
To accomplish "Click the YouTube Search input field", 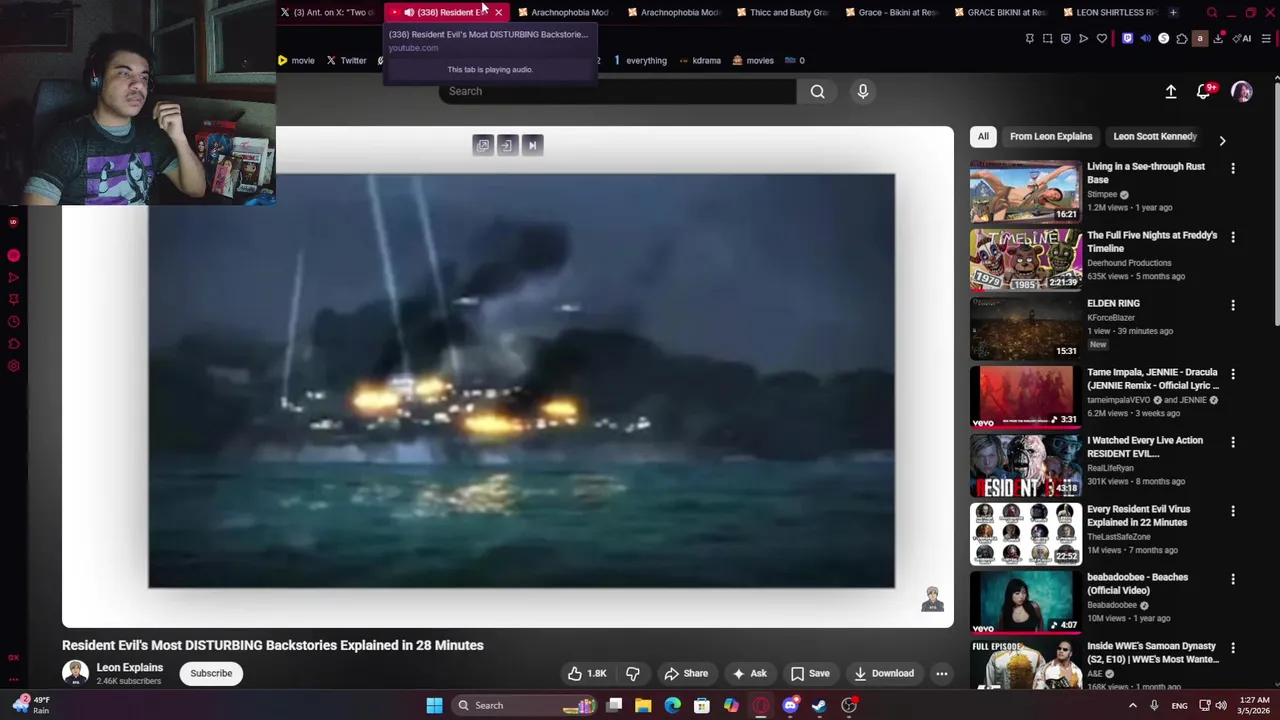I will 617,91.
